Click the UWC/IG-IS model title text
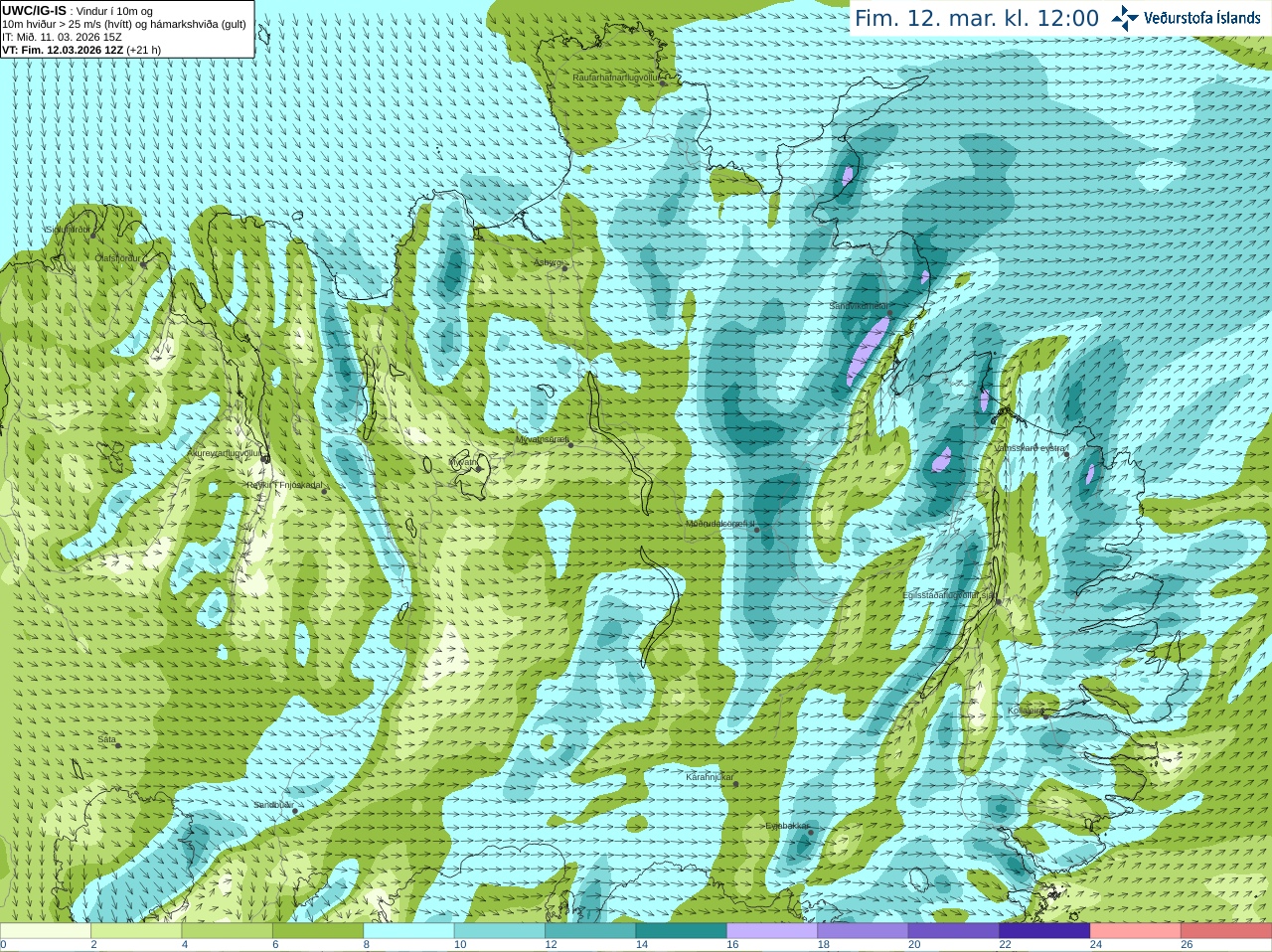The width and height of the screenshot is (1272, 952). pos(34,10)
